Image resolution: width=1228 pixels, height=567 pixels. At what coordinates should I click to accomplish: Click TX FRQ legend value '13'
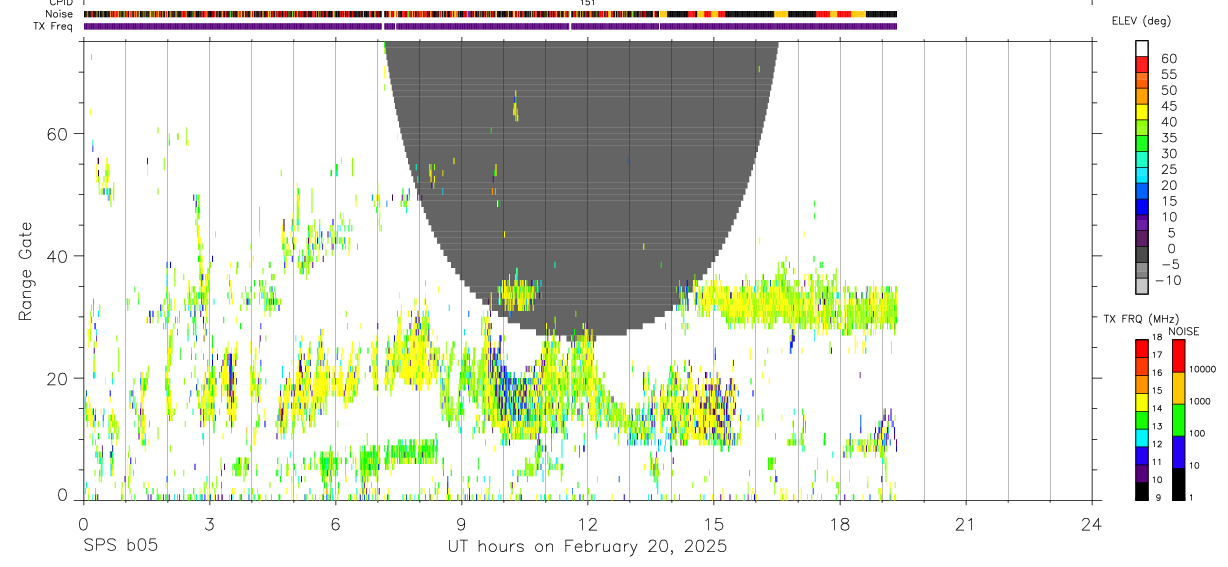(x=1156, y=427)
